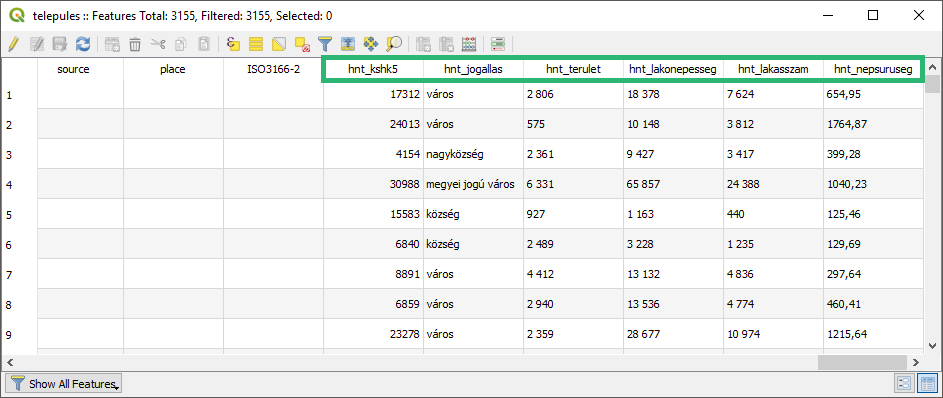This screenshot has height=398, width=943.
Task: Sort by the hnt_jogallas column header
Action: coord(473,69)
